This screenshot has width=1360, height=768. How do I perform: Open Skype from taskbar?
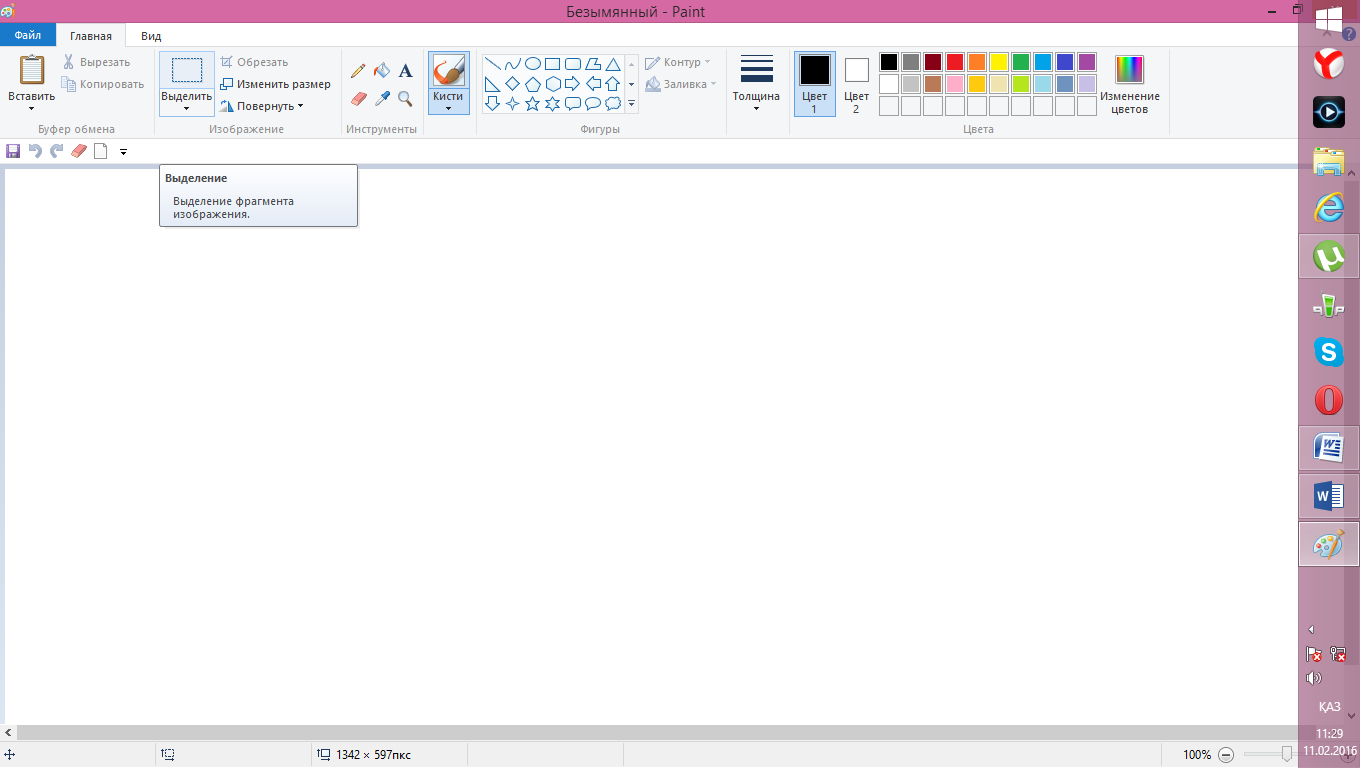click(x=1328, y=352)
